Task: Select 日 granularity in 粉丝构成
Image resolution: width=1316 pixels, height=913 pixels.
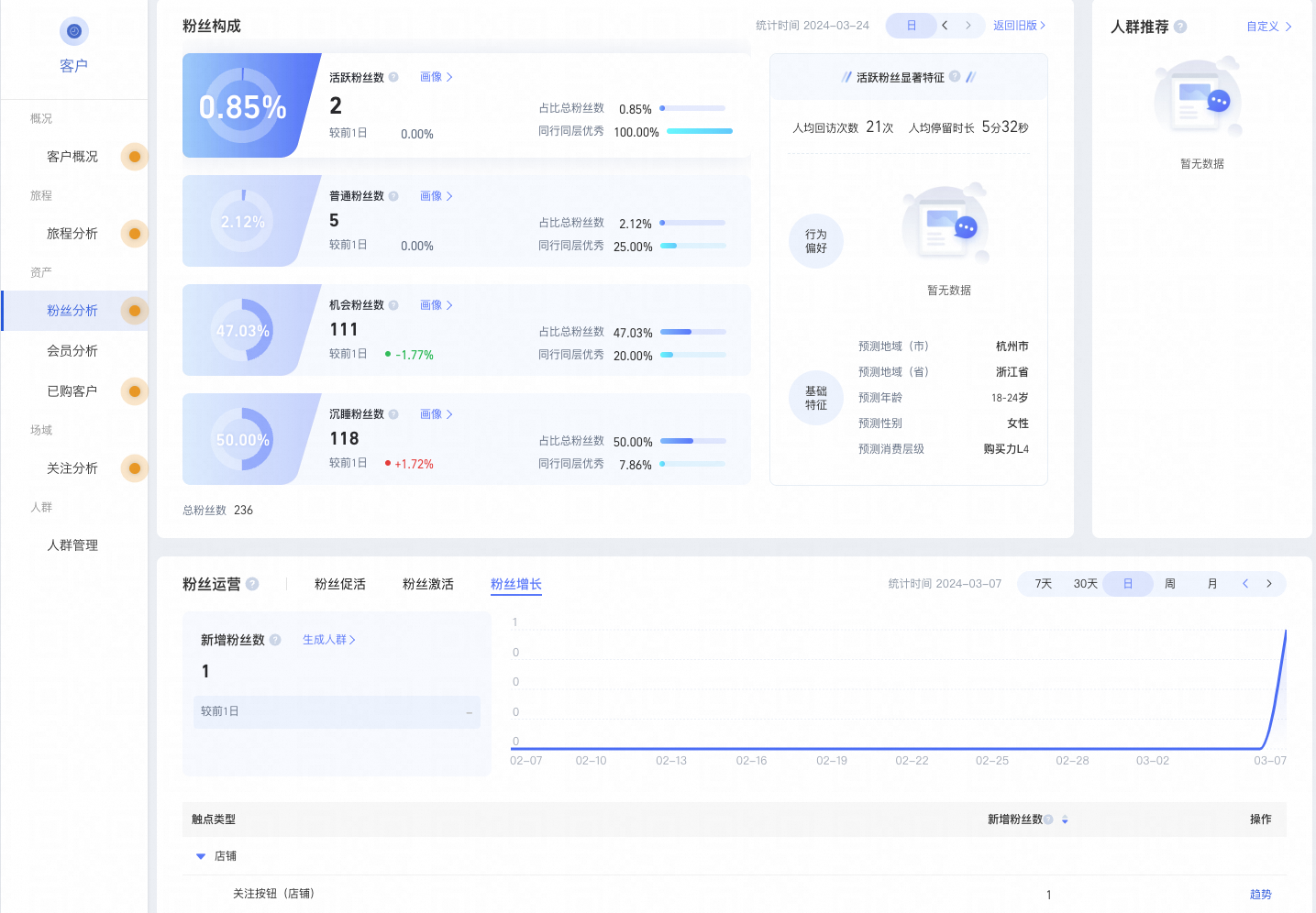Action: click(912, 26)
